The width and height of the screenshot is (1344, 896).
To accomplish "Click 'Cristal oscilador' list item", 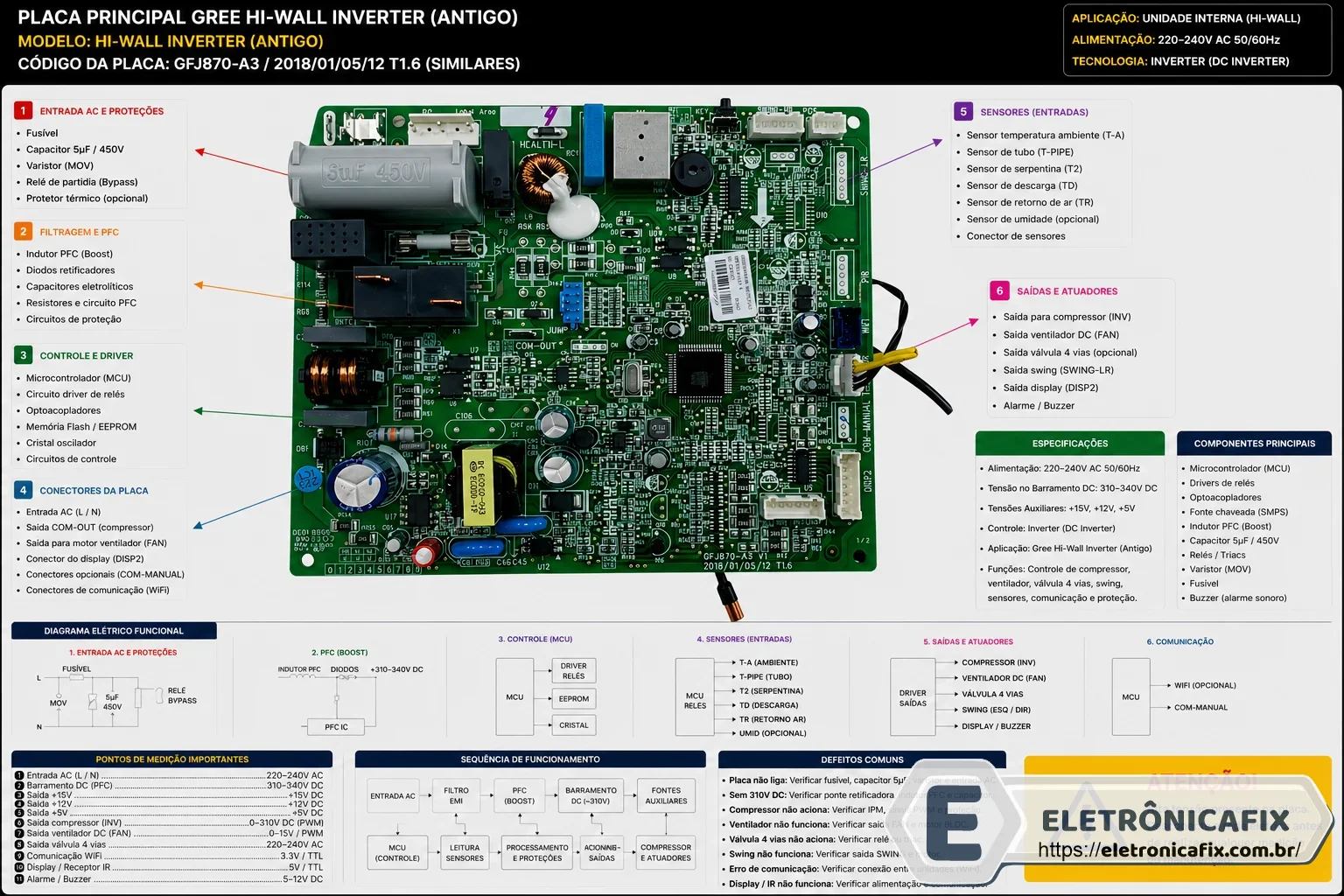I will [61, 443].
